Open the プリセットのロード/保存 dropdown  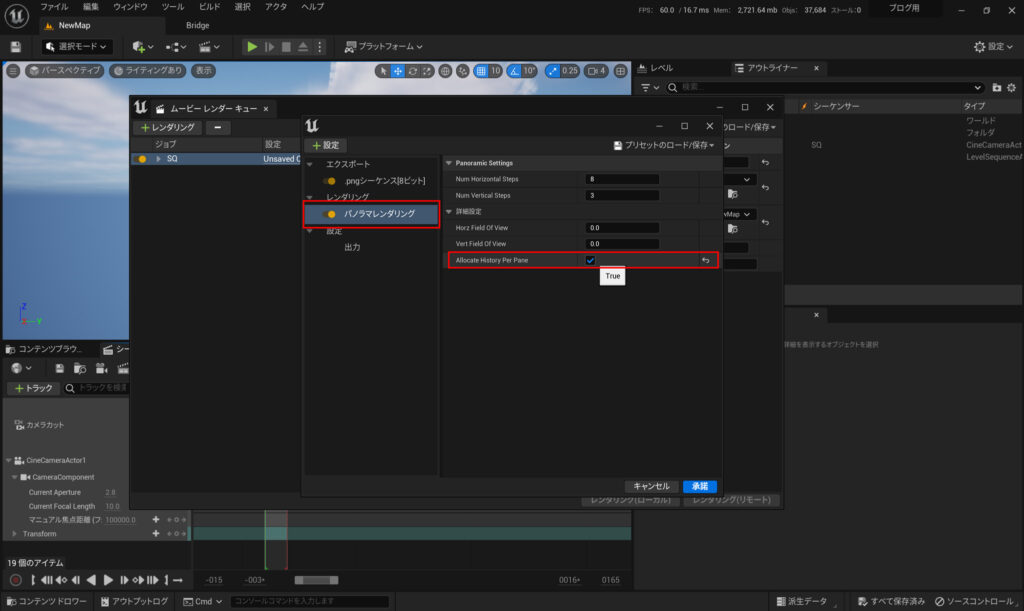665,145
